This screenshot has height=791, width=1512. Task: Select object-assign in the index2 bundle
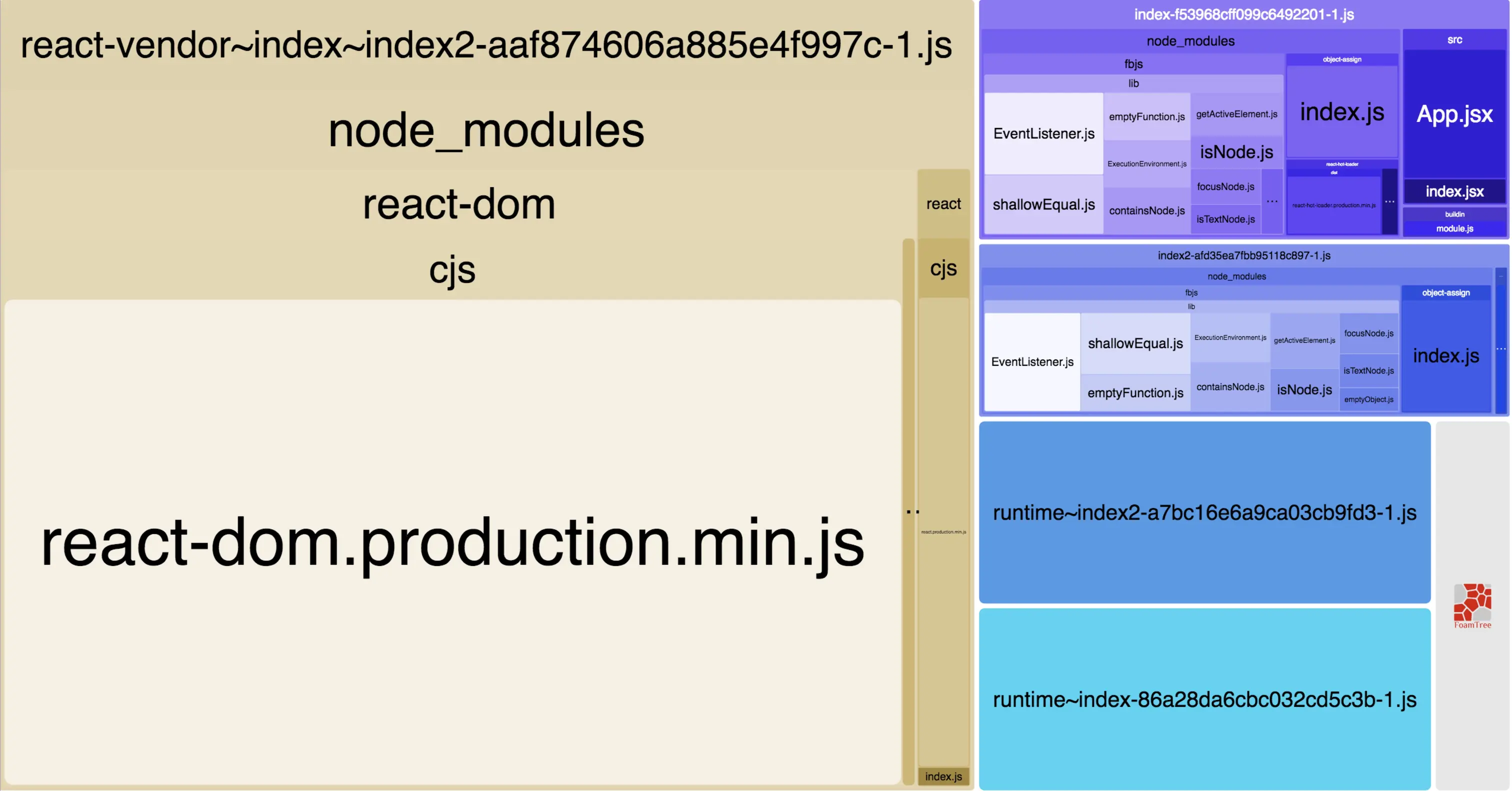point(1445,292)
